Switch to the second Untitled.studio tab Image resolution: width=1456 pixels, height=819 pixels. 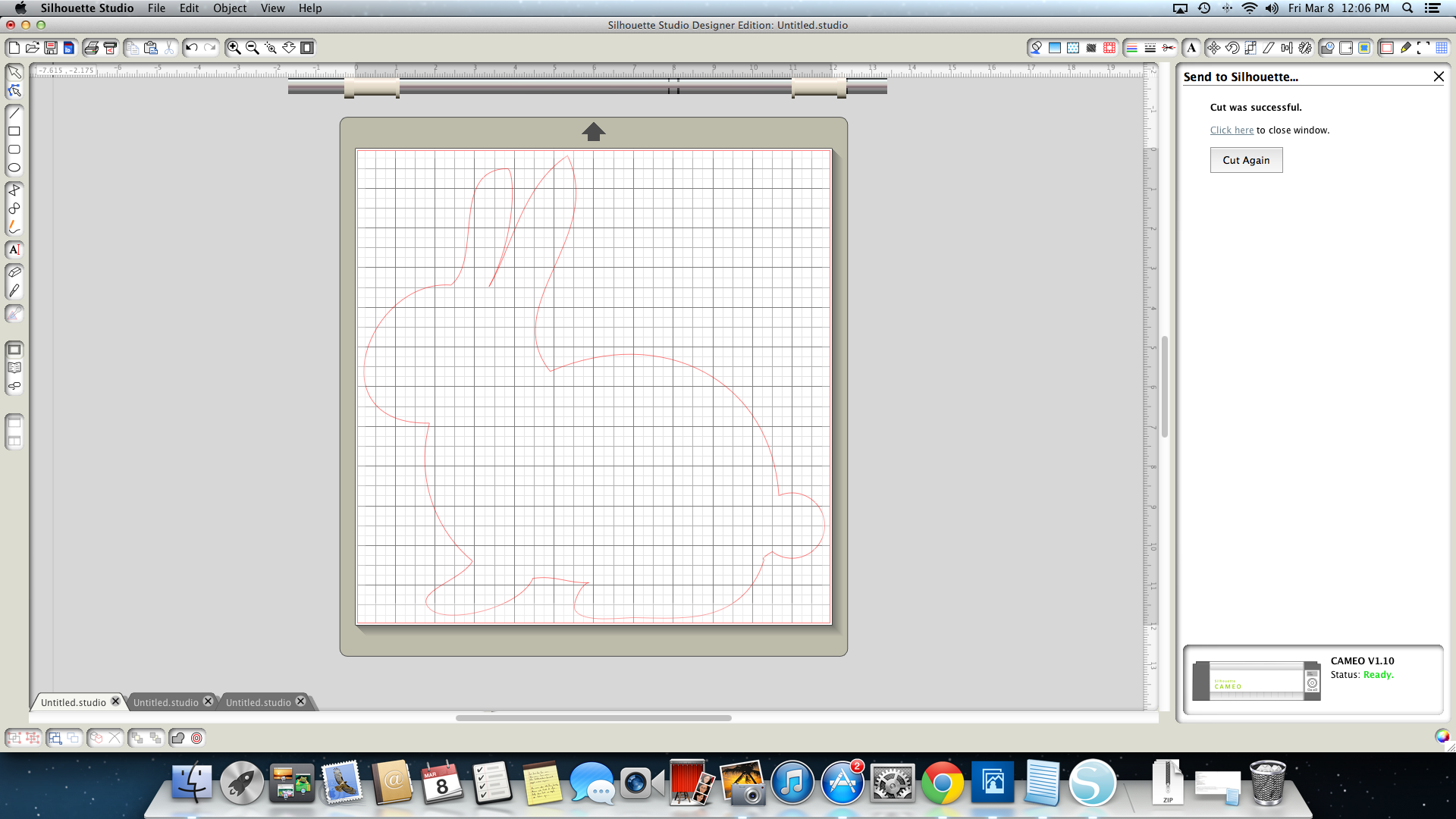point(165,702)
